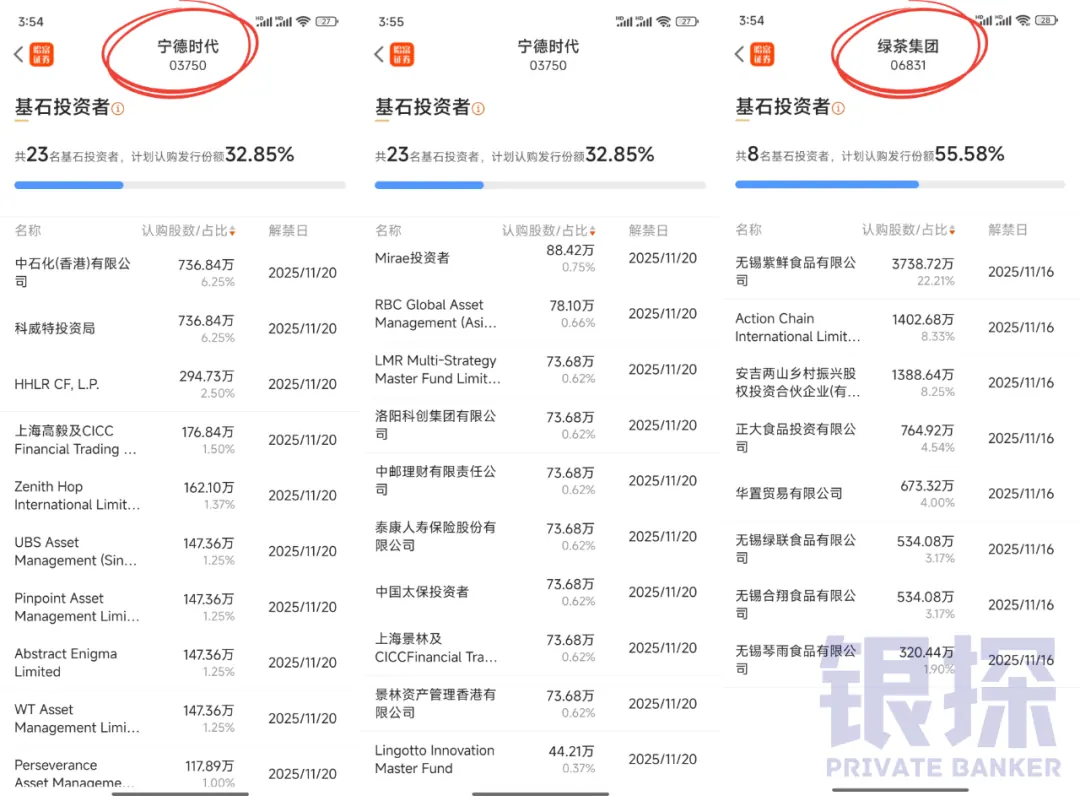Select the HHLR CF, L.P. row
Viewport: 1080px width, 801px height.
[180, 384]
